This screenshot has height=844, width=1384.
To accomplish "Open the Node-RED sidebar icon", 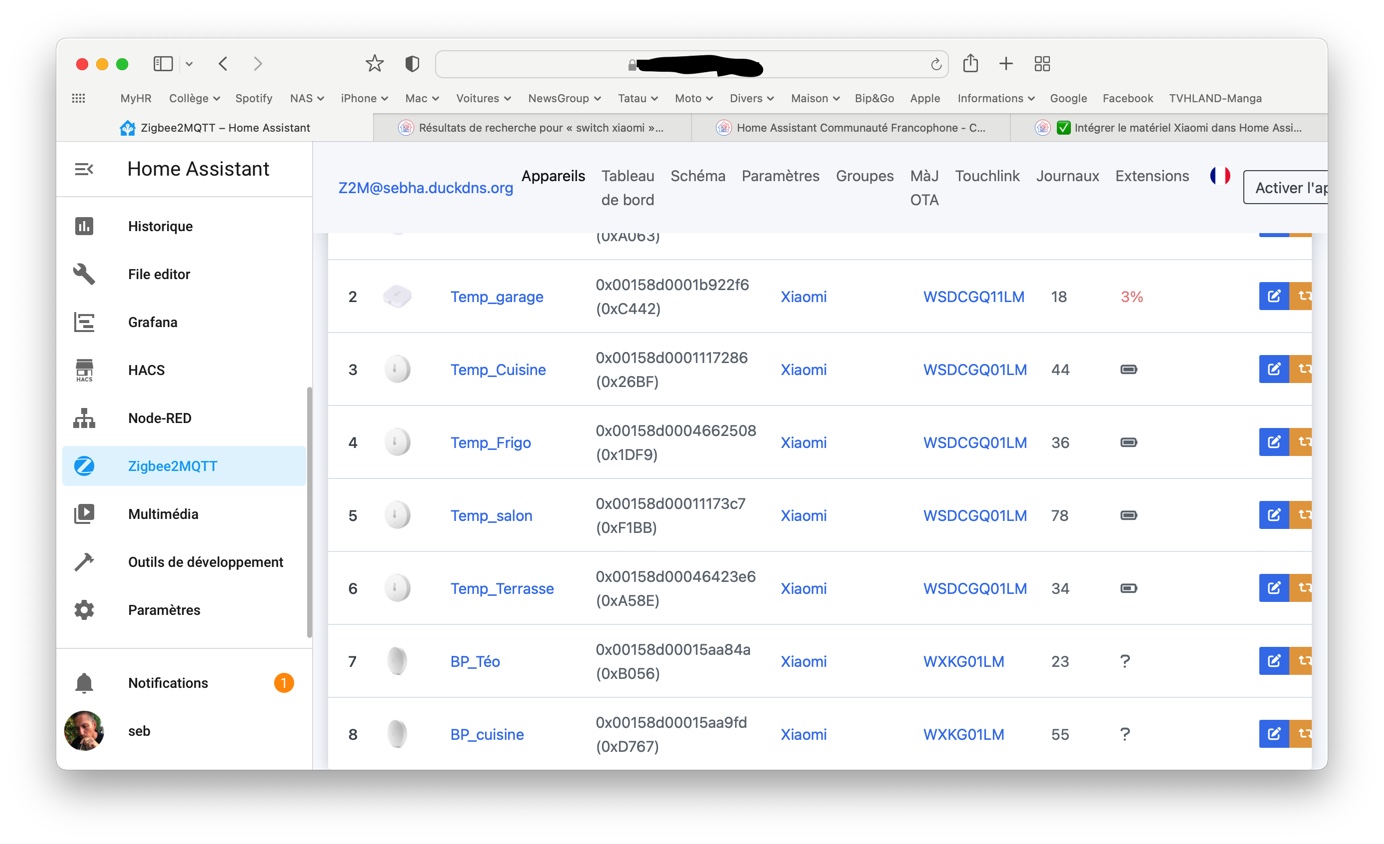I will point(84,418).
